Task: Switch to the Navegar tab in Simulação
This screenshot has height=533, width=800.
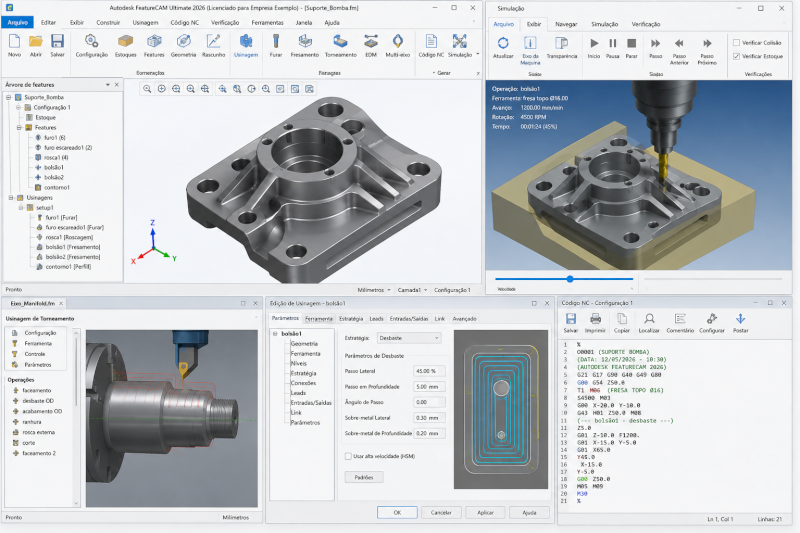Action: [x=566, y=24]
